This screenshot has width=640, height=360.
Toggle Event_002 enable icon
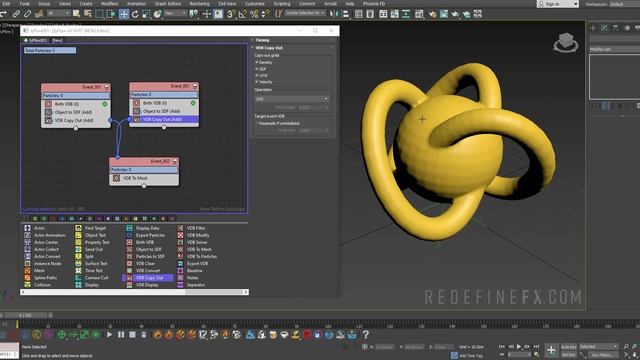[x=175, y=161]
